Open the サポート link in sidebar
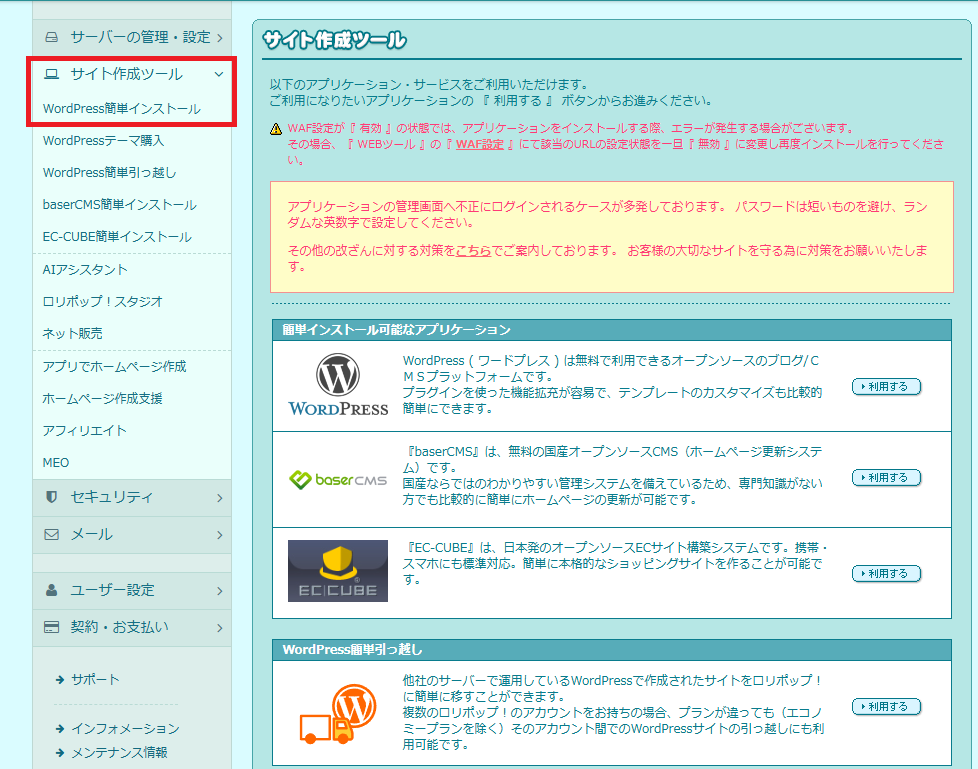This screenshot has width=978, height=769. [94, 680]
